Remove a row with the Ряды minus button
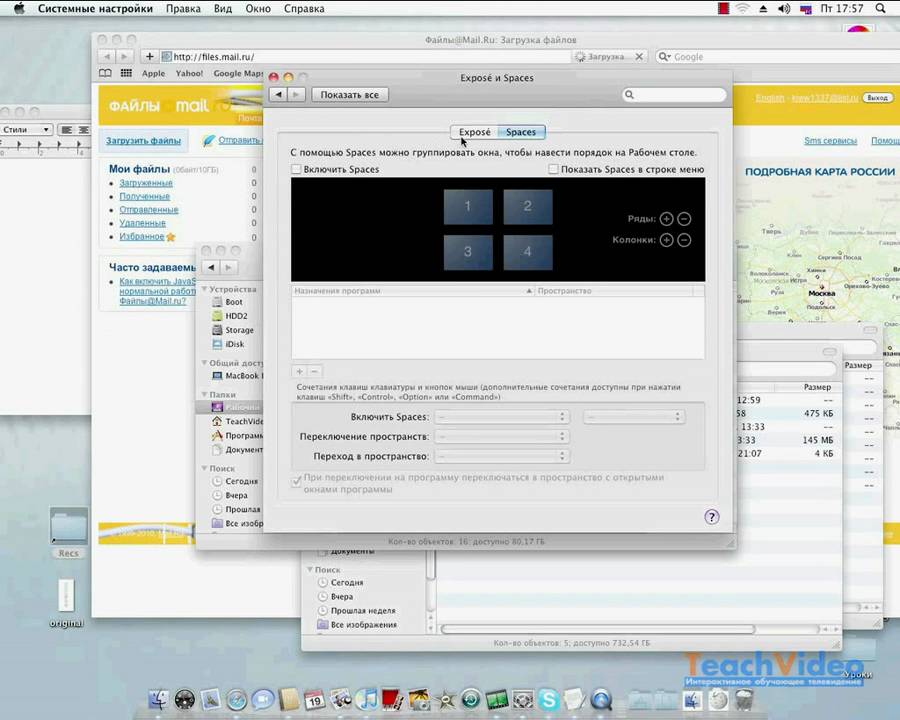The height and width of the screenshot is (720, 900). [684, 219]
